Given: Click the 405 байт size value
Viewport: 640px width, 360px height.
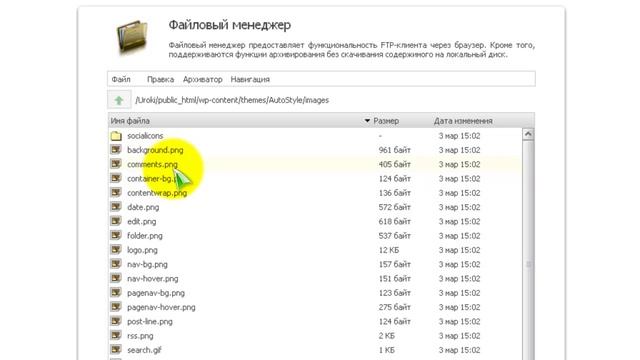Looking at the screenshot, I should 394,164.
